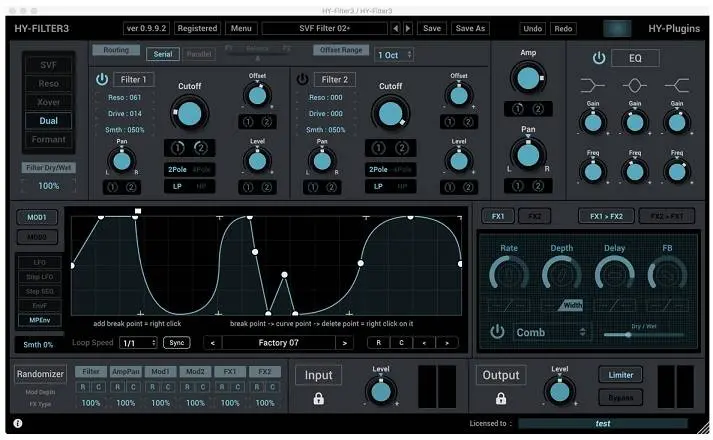Select the low shelf EQ band icon
Screen dimensions: 713x440
[x=592, y=85]
